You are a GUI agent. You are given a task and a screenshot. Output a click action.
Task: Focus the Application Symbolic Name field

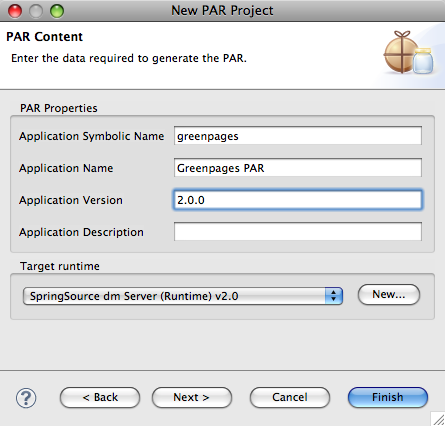(298, 136)
